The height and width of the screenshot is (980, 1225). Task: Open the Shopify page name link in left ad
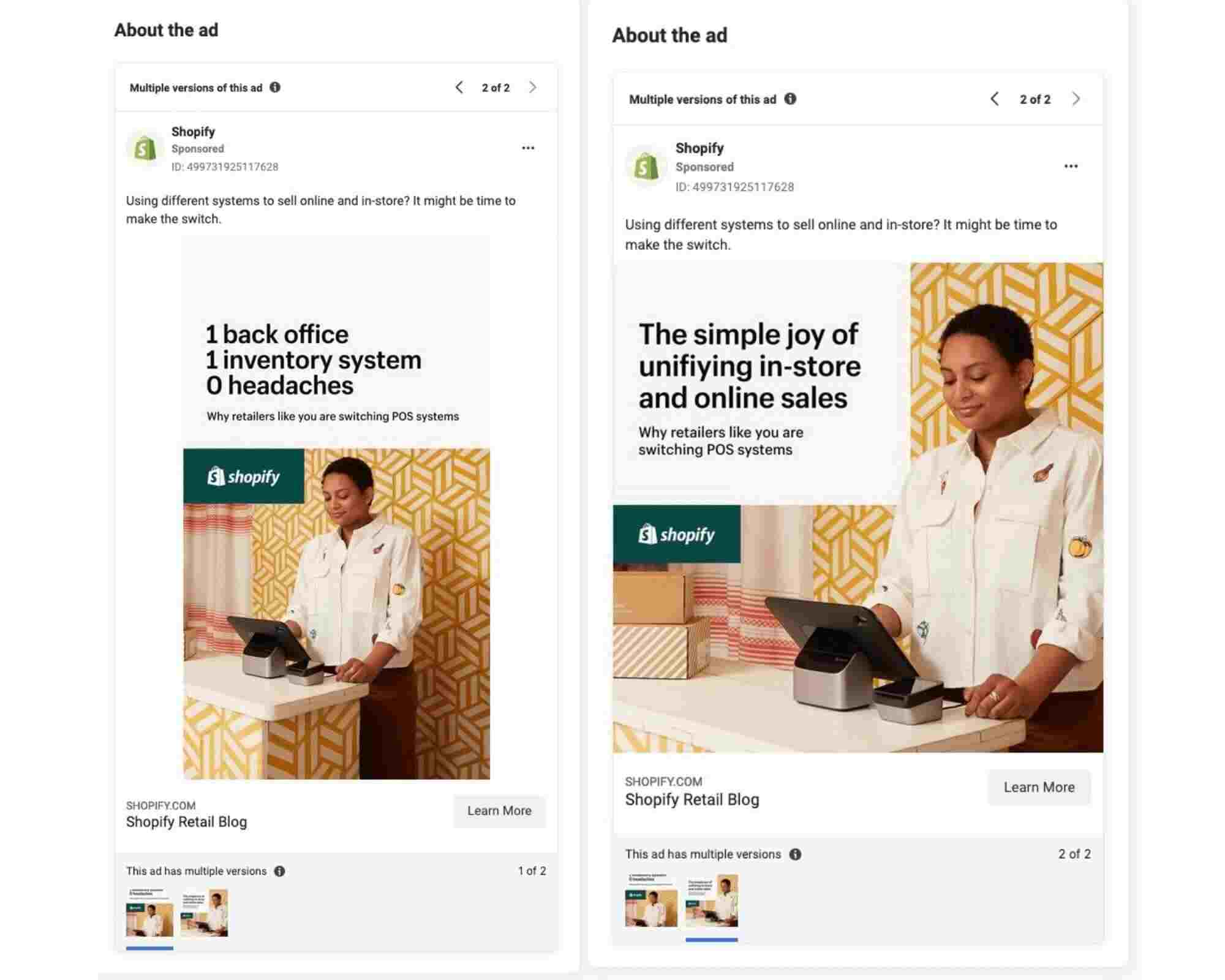point(193,131)
